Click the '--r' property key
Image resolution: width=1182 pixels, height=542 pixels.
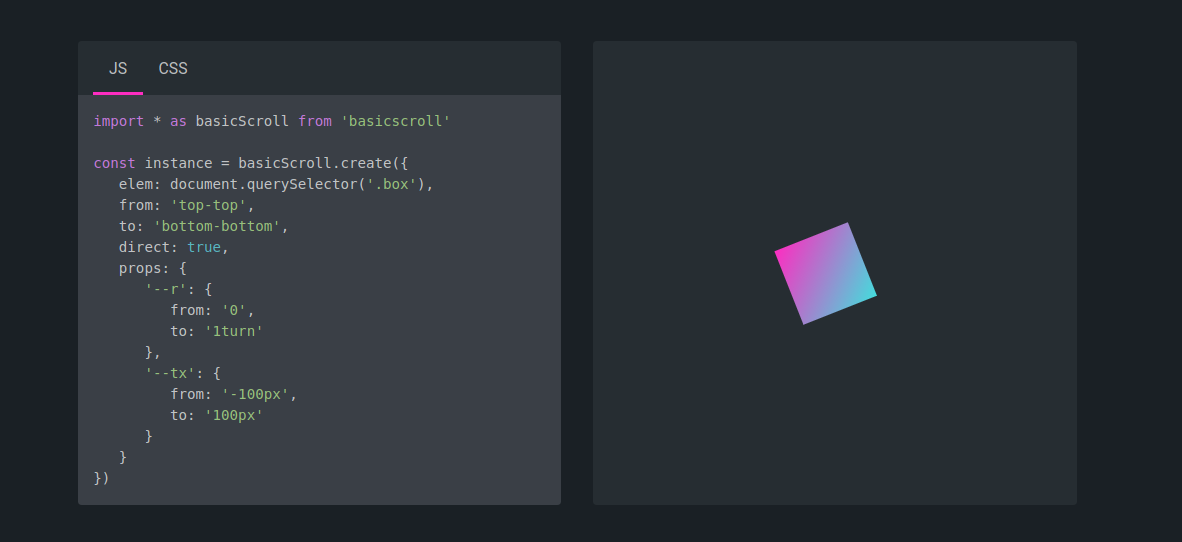click(x=166, y=289)
